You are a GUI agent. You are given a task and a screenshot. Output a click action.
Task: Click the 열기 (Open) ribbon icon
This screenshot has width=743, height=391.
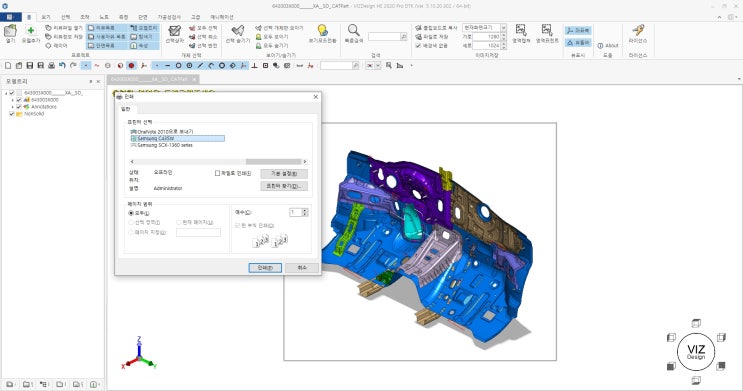click(x=10, y=31)
